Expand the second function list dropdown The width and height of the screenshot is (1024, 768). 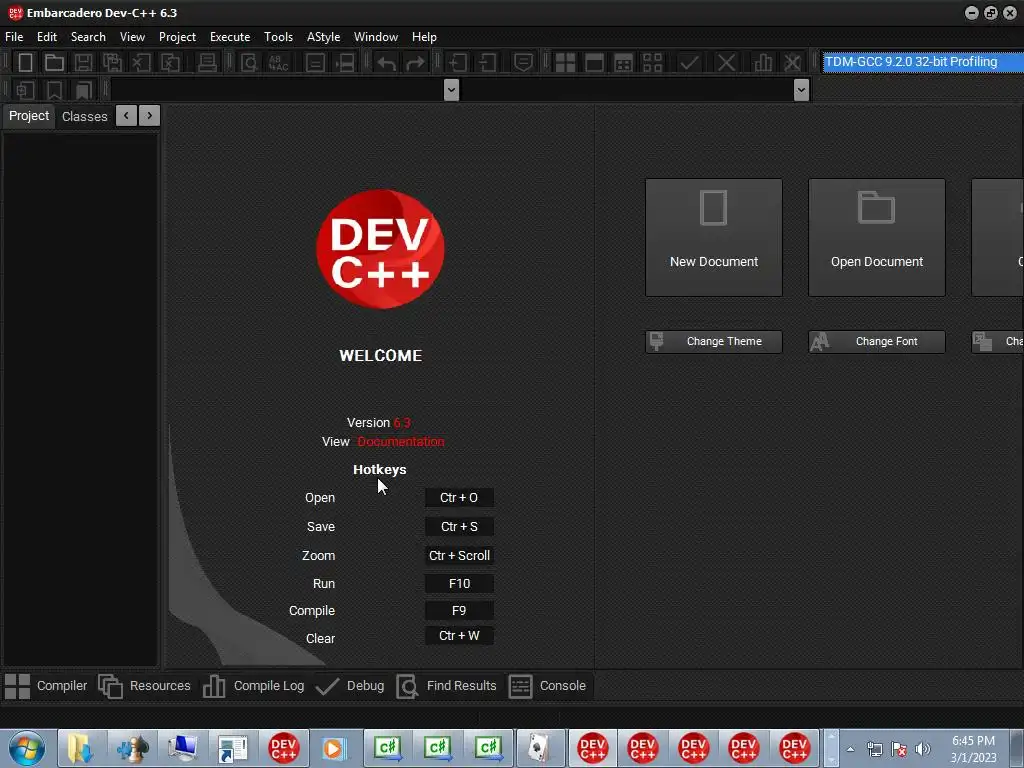801,90
